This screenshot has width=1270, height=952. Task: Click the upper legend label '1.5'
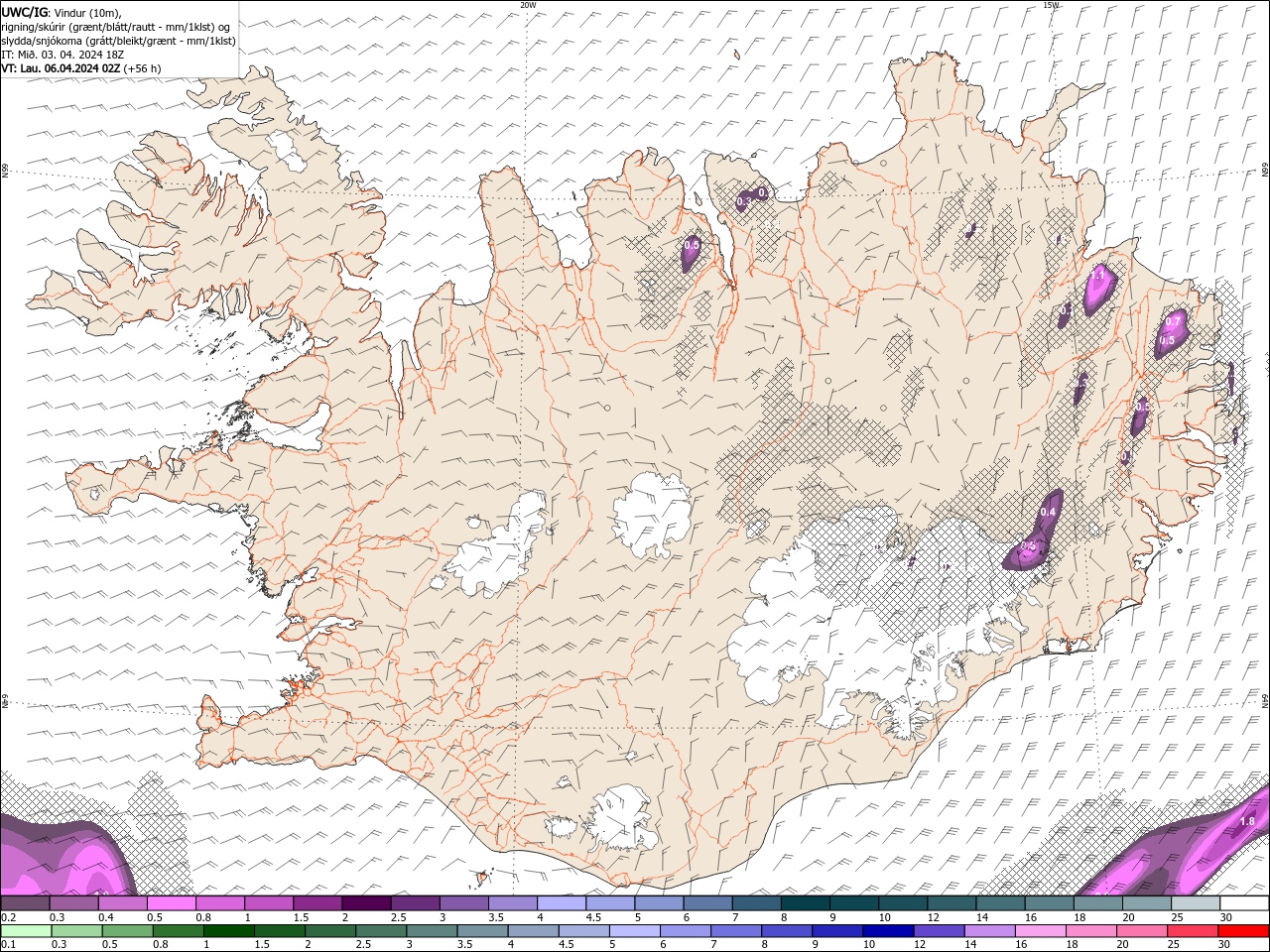tap(301, 918)
